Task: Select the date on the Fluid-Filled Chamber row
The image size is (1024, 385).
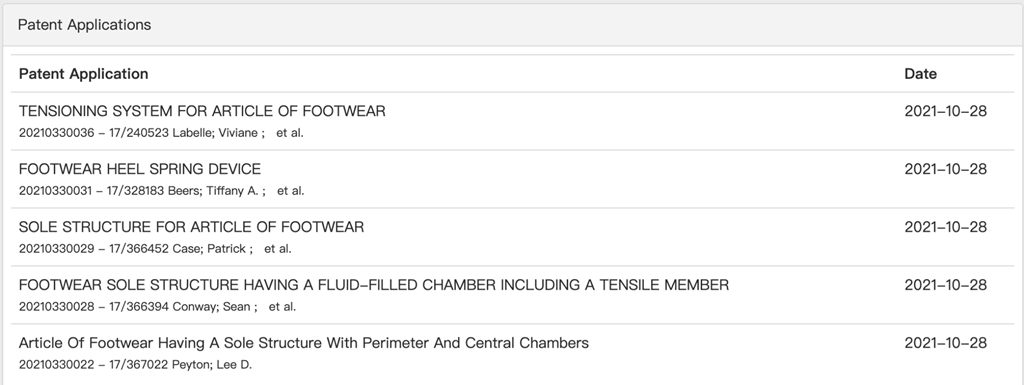Action: click(x=946, y=285)
